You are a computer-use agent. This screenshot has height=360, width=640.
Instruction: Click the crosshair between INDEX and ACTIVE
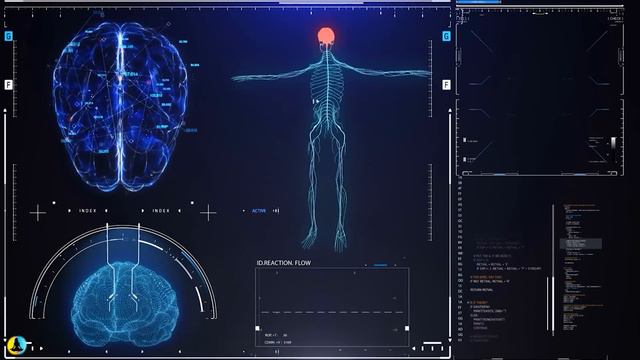tap(208, 213)
